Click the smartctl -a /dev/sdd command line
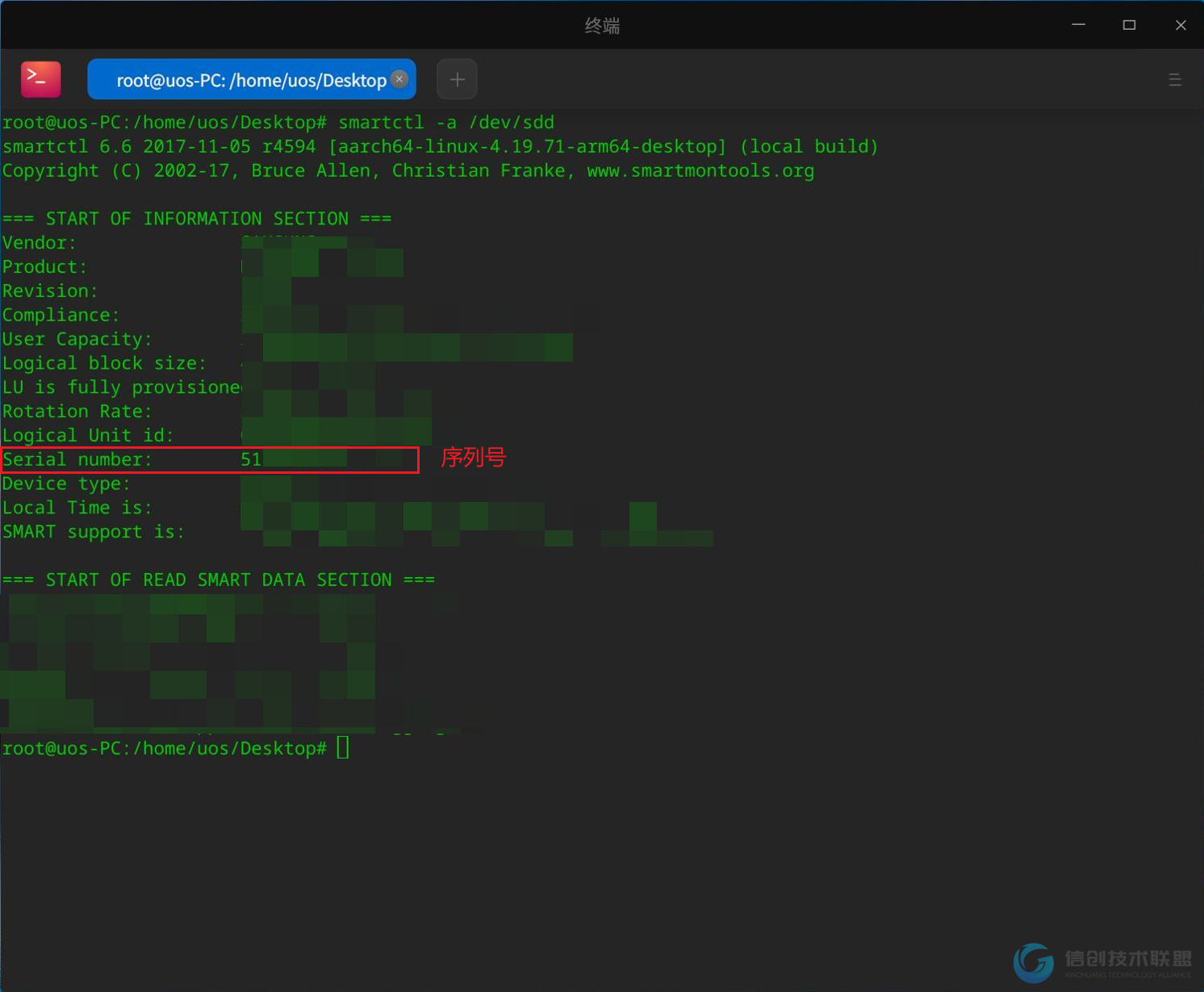The image size is (1204, 992). pos(278,123)
